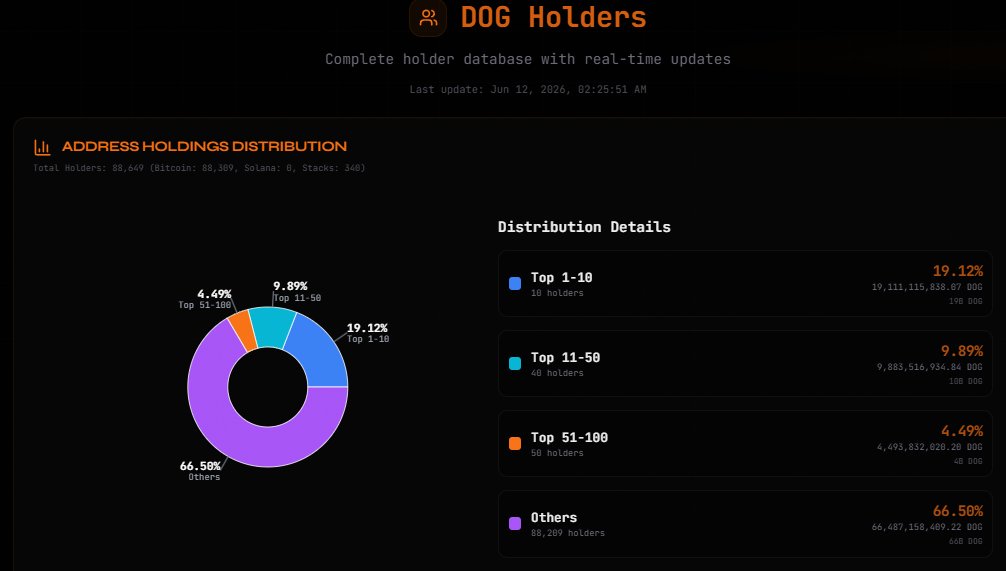
Task: Open the Top 51-100 distribution card
Action: [745, 443]
